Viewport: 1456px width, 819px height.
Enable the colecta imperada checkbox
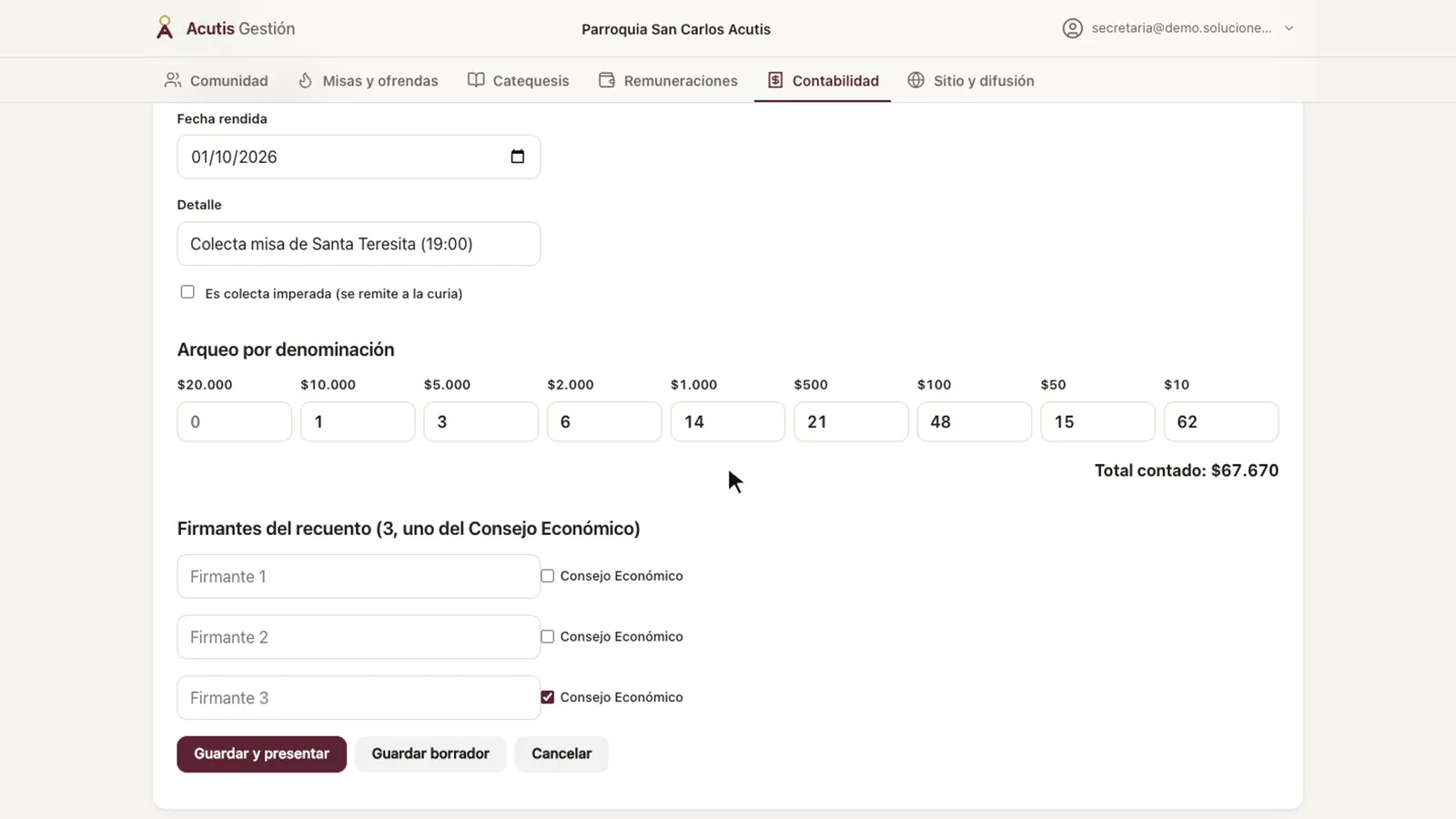pyautogui.click(x=187, y=292)
